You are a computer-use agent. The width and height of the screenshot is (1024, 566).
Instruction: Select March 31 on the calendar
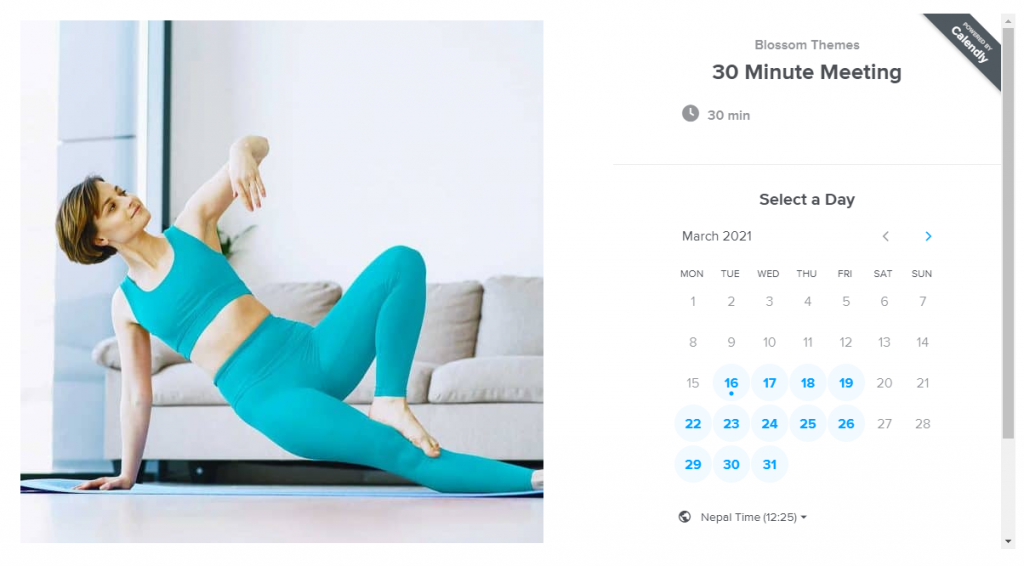769,464
